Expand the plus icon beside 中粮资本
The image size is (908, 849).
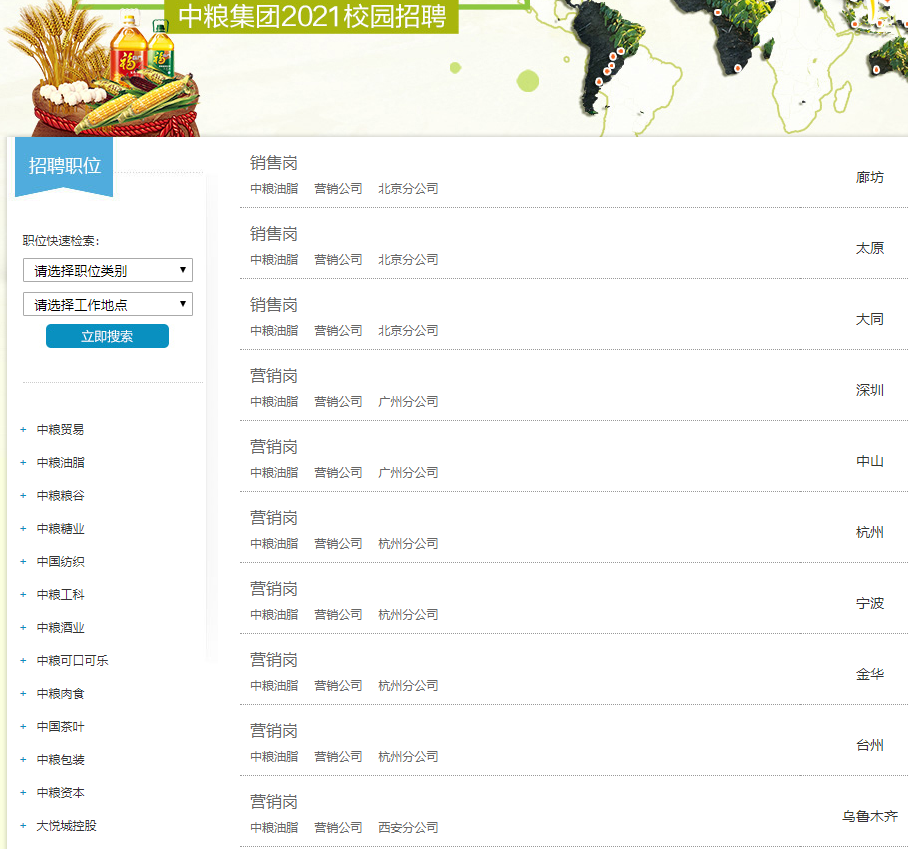click(x=23, y=793)
